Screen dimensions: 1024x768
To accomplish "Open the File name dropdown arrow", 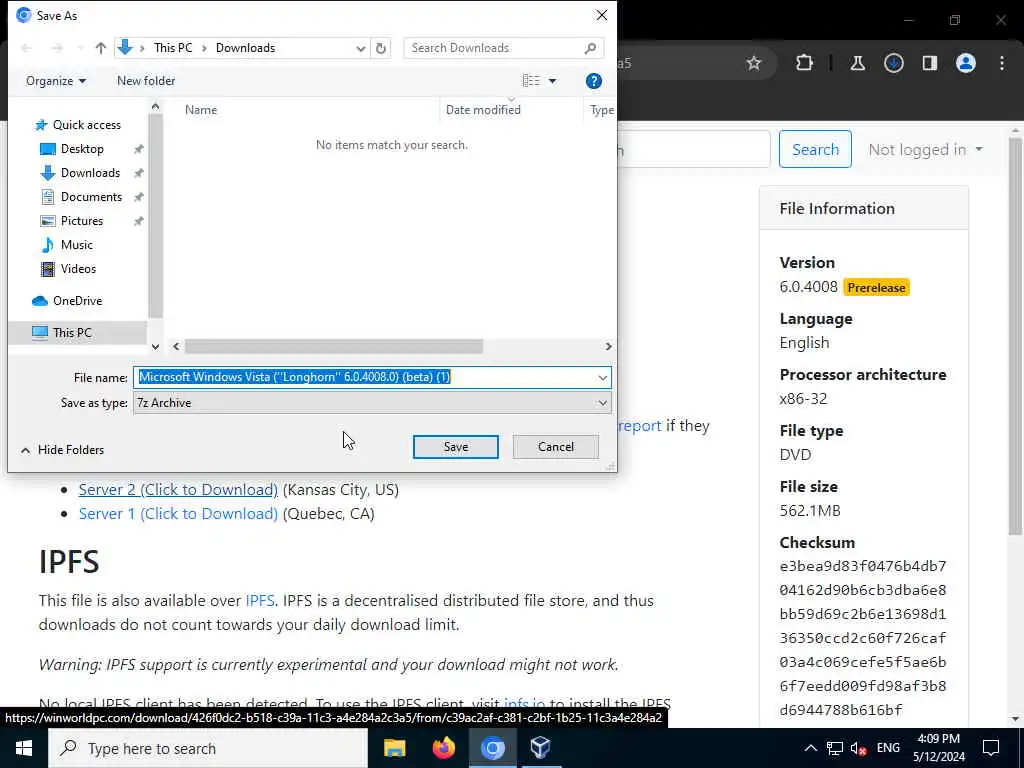I will pos(602,377).
